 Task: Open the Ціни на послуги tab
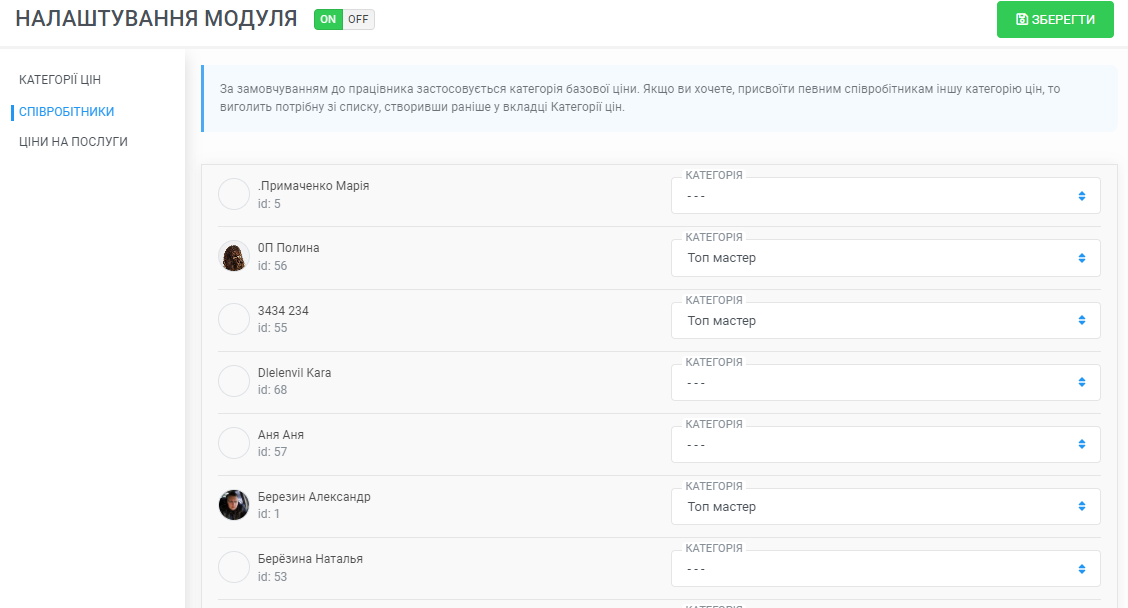73,142
